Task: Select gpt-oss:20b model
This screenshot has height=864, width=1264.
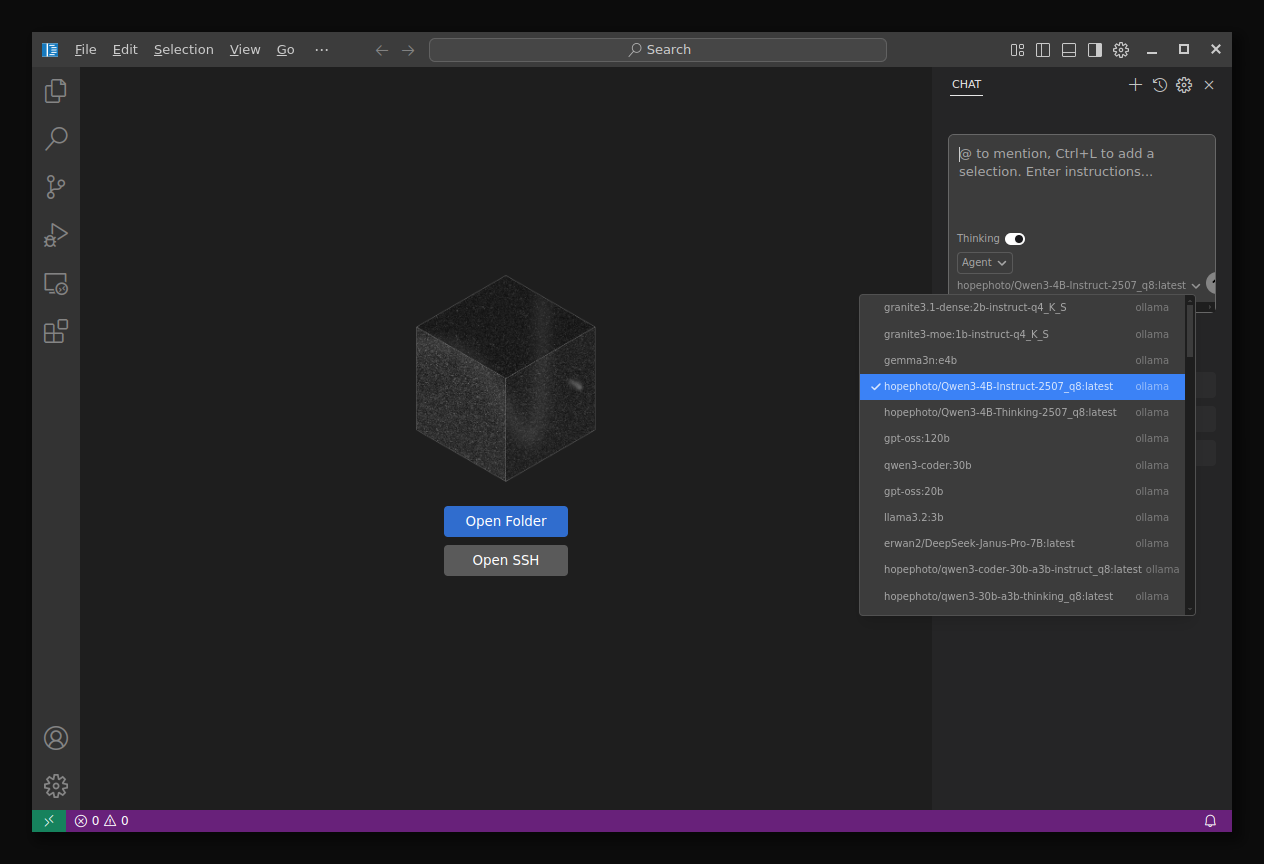Action: (x=1022, y=491)
